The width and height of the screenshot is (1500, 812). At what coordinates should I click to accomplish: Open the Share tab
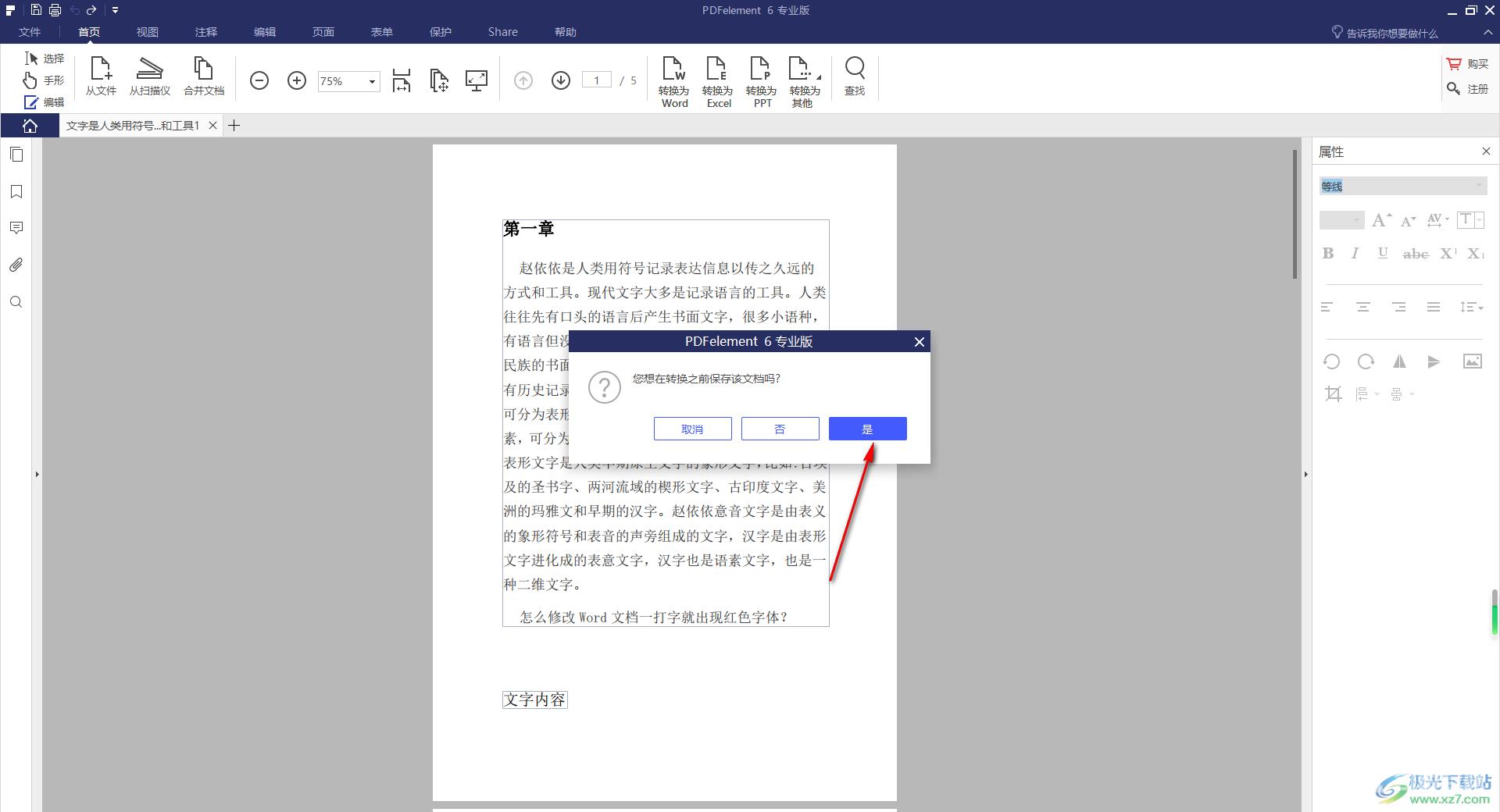[x=502, y=32]
